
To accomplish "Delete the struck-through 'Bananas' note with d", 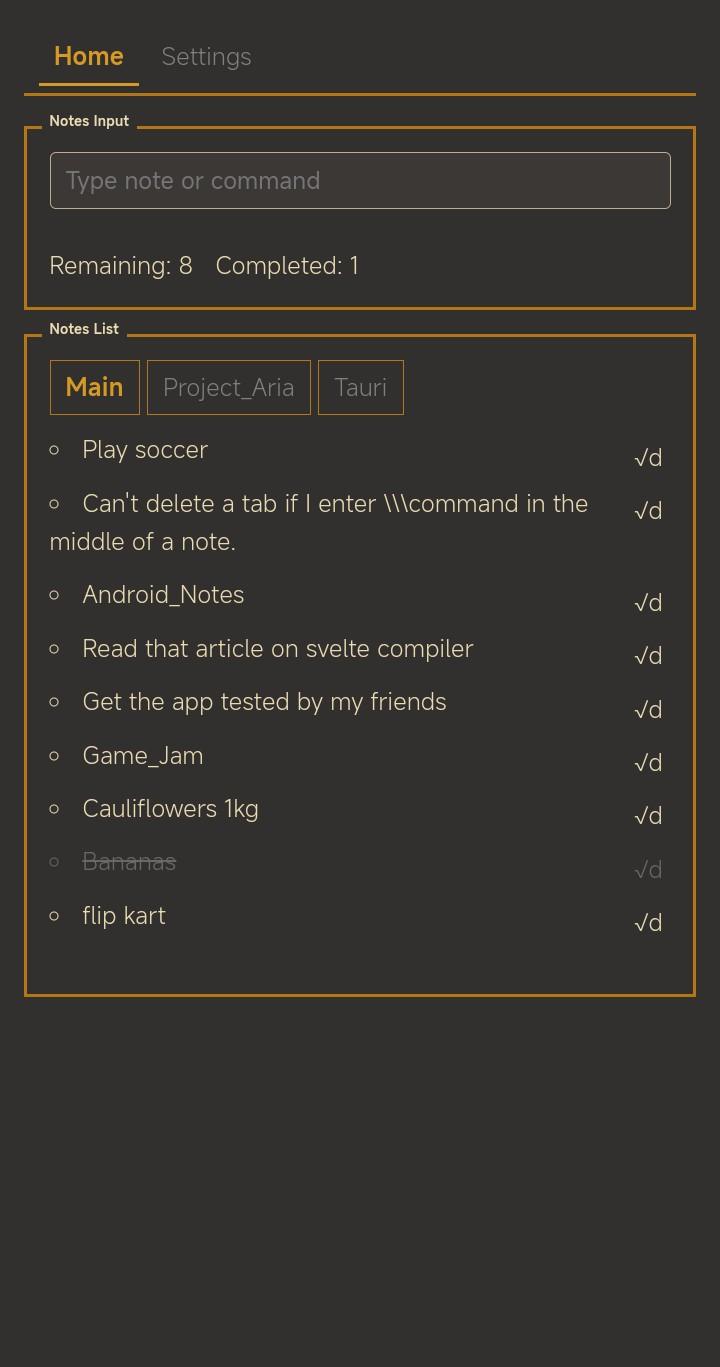I will (x=655, y=870).
